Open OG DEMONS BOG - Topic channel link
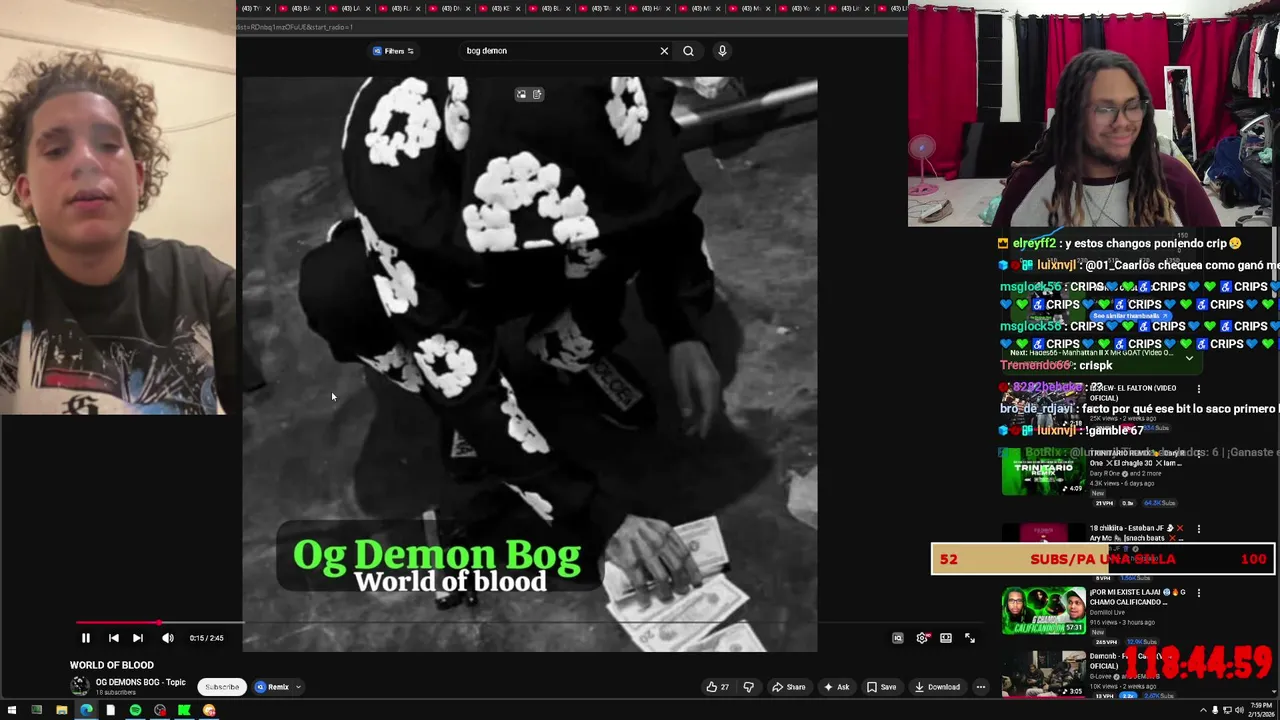The image size is (1280, 720). (140, 682)
